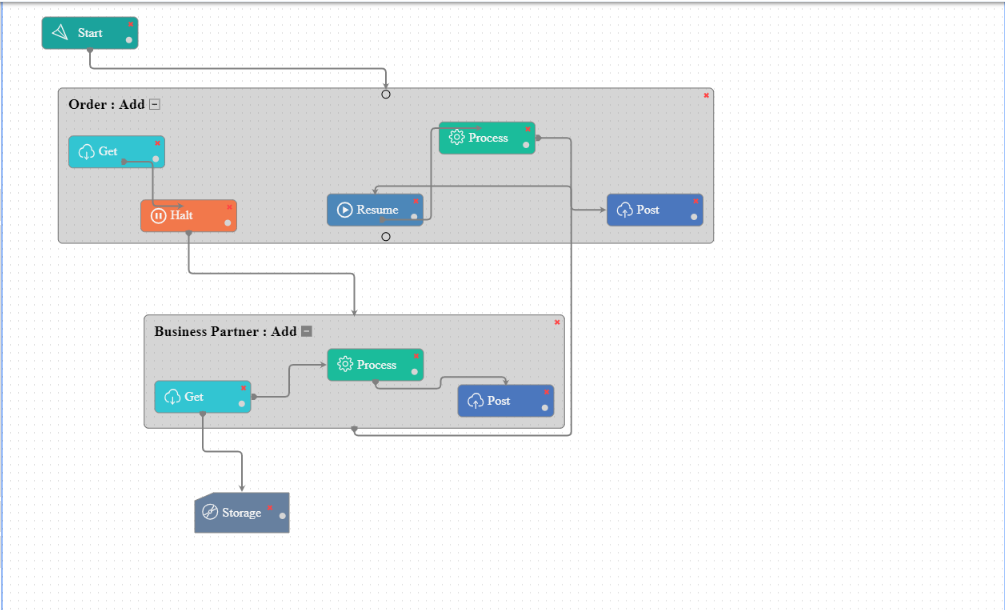Collapse the Business Partner : Add group
The width and height of the screenshot is (1005, 610).
click(x=307, y=332)
